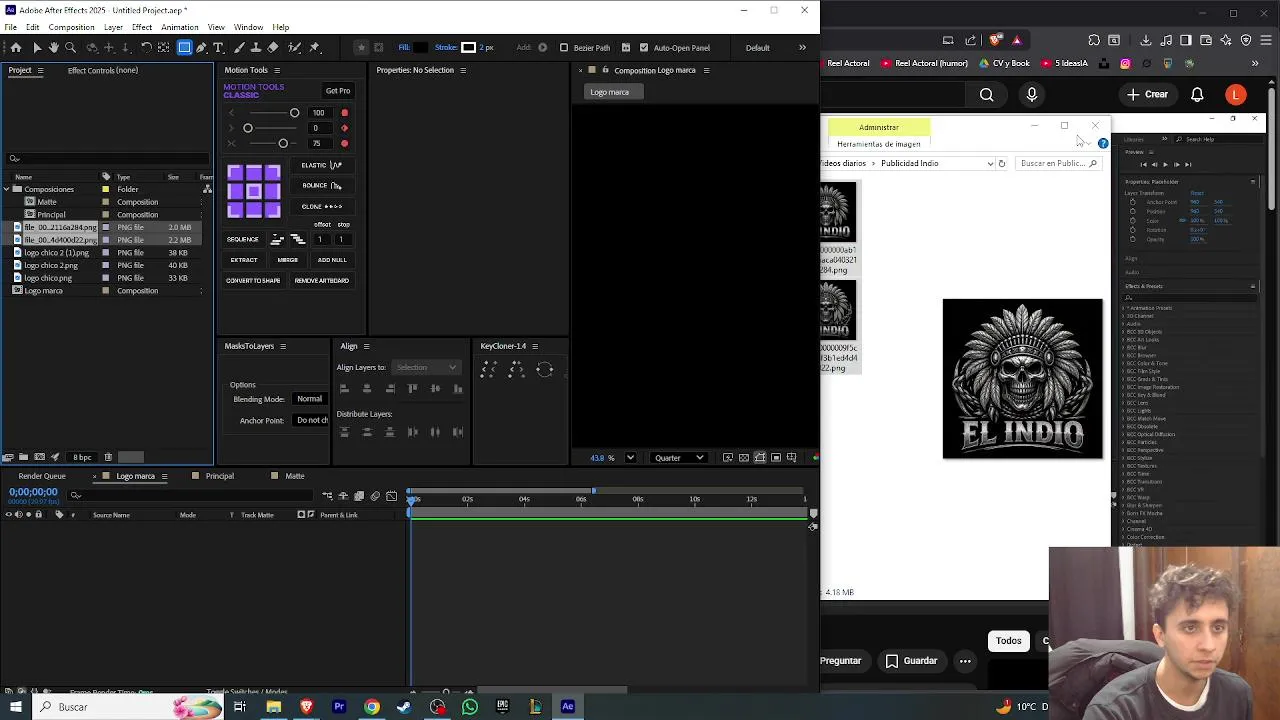Open the Layer menu

[113, 27]
